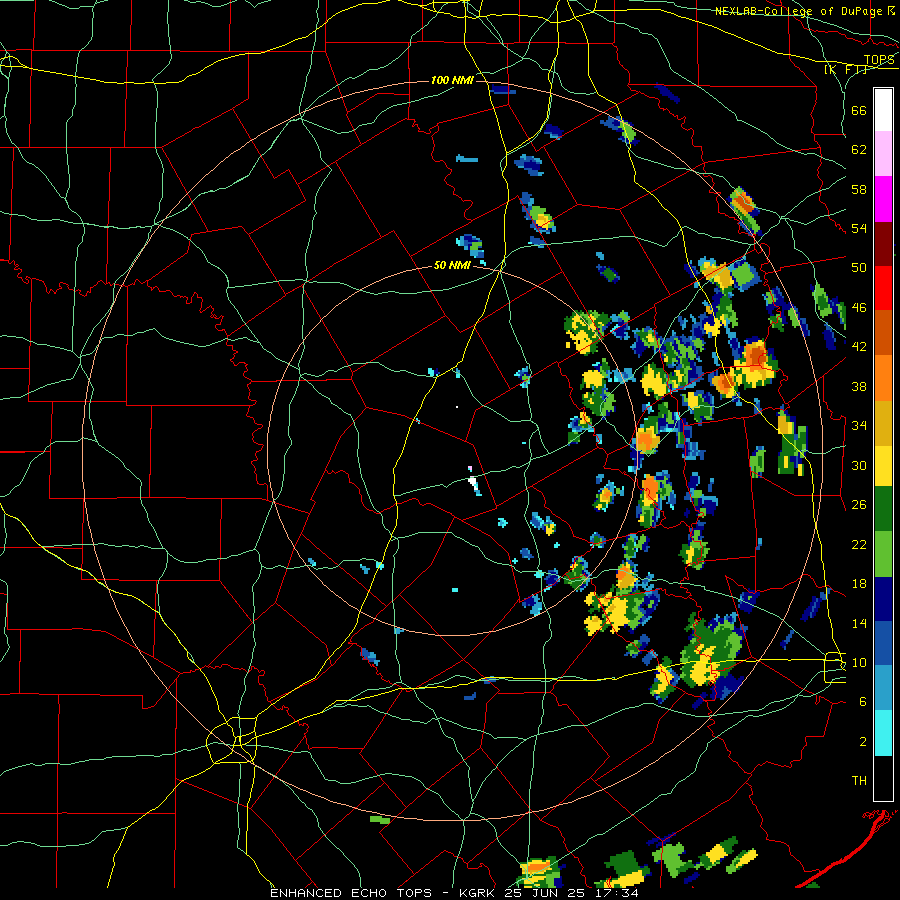The image size is (900, 900).
Task: Select the "TH" legend label
Action: (859, 781)
